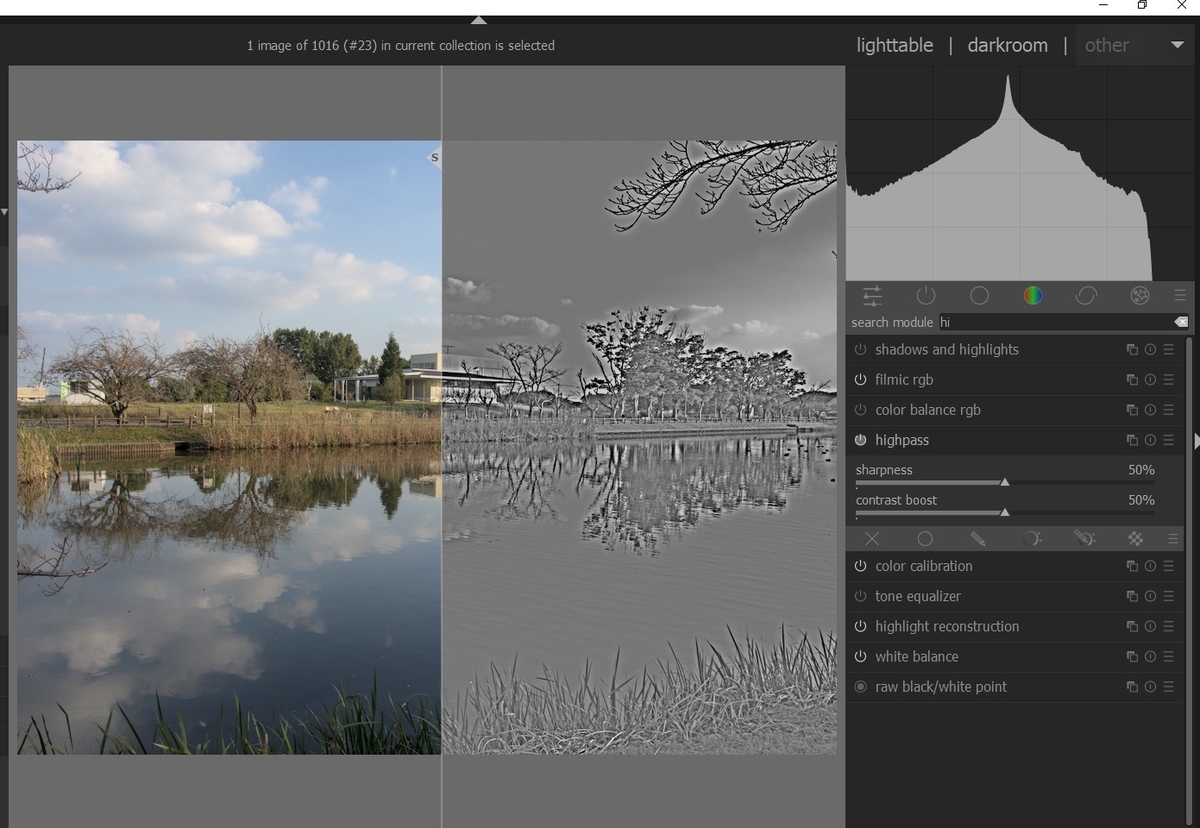
Task: Open module groups presets menu
Action: pyautogui.click(x=1180, y=295)
